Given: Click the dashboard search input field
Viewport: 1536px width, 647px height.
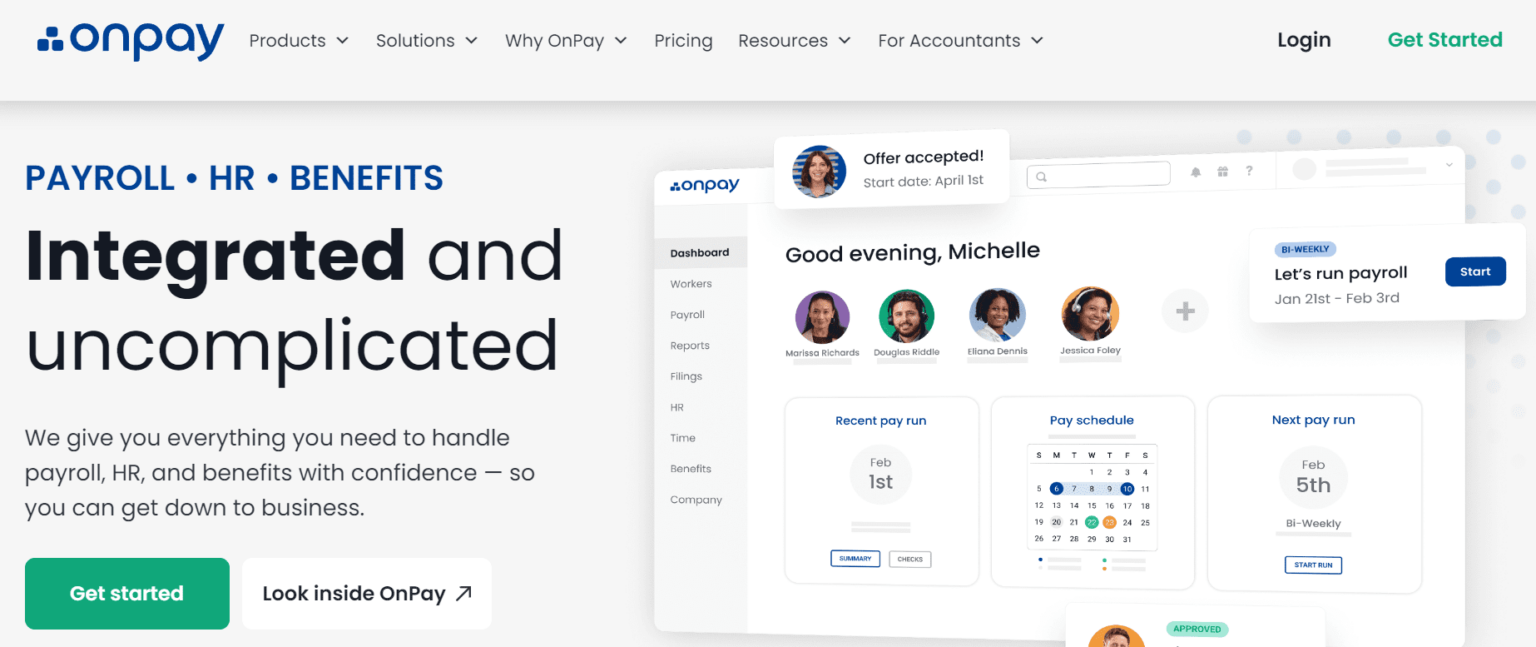Looking at the screenshot, I should click(x=1098, y=173).
